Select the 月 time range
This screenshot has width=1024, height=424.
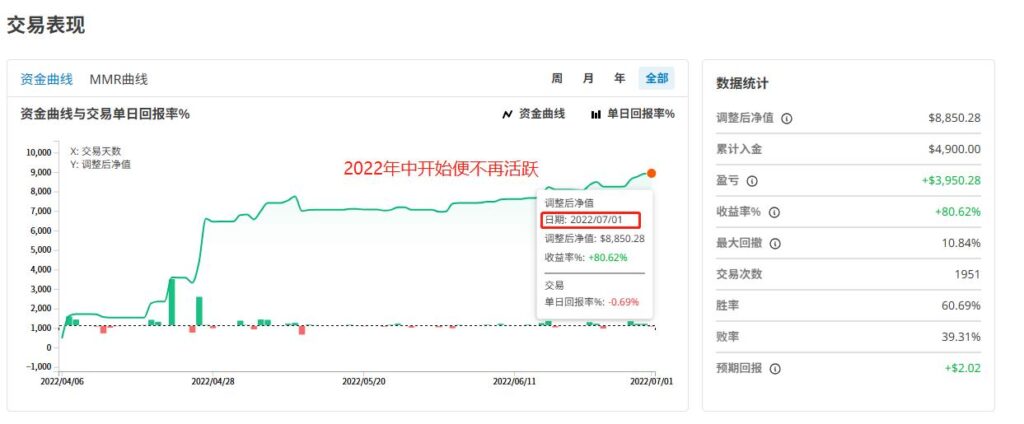point(589,78)
